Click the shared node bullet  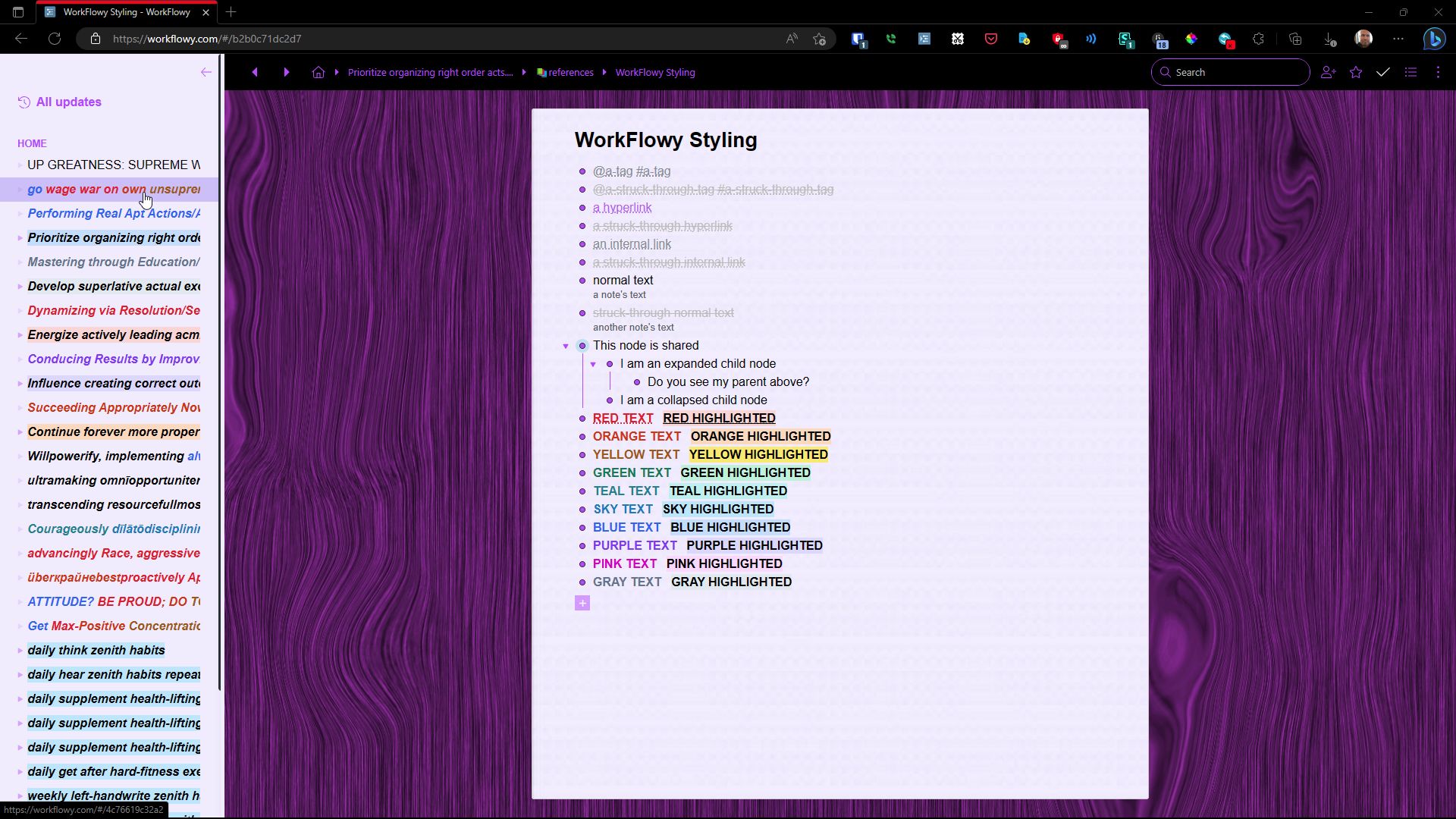click(x=582, y=346)
